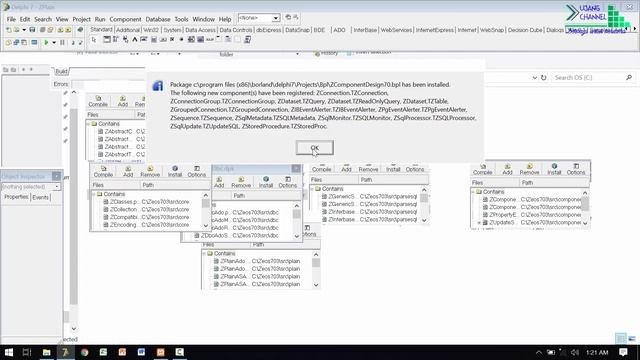The image size is (640, 360).
Task: Click Compile in the ZParseSql package window
Action: click(321, 169)
